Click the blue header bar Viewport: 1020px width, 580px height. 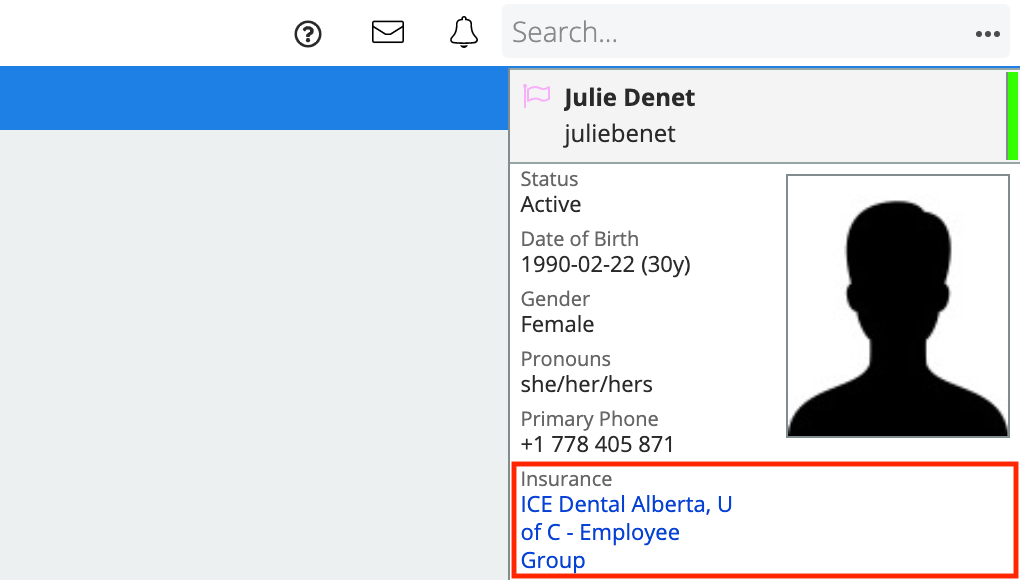click(x=254, y=98)
